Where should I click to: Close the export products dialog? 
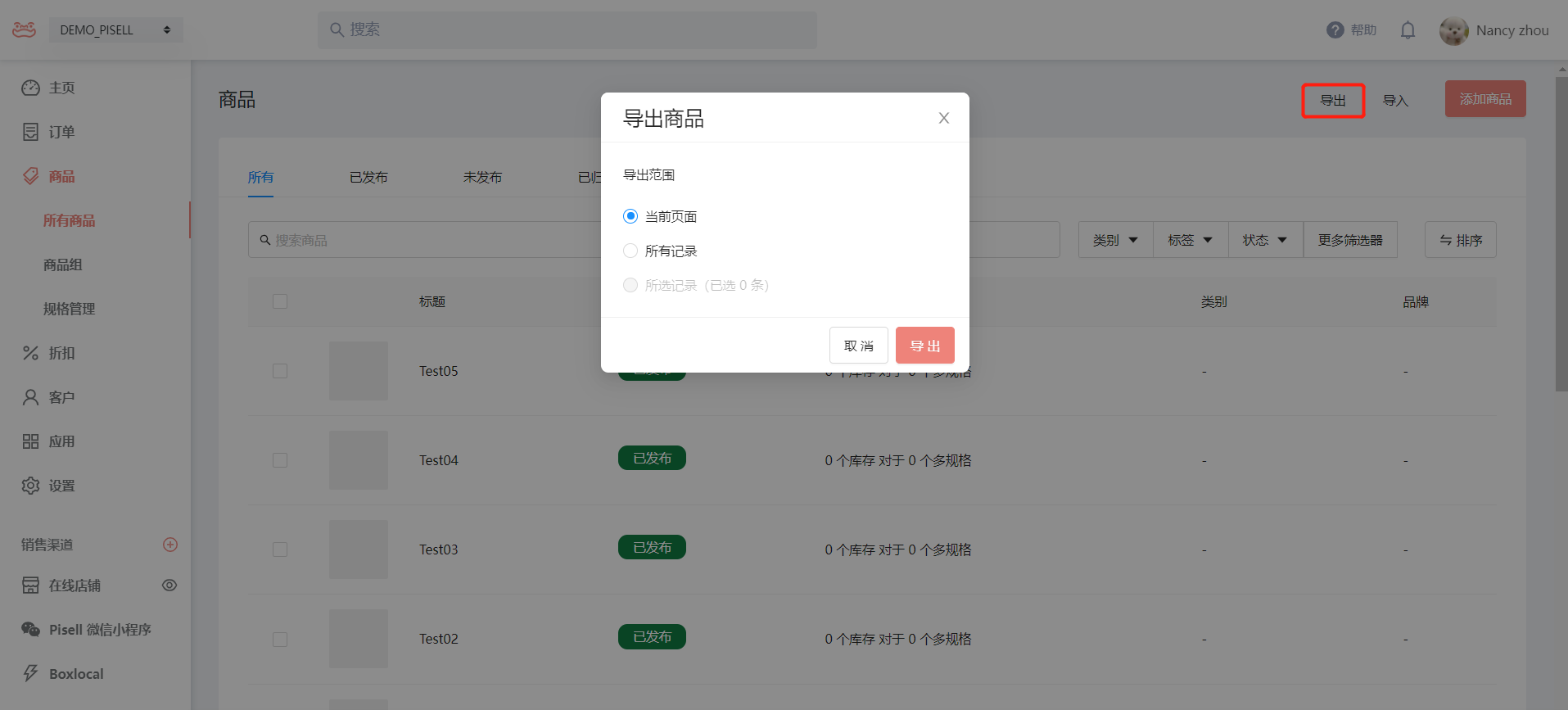coord(944,118)
